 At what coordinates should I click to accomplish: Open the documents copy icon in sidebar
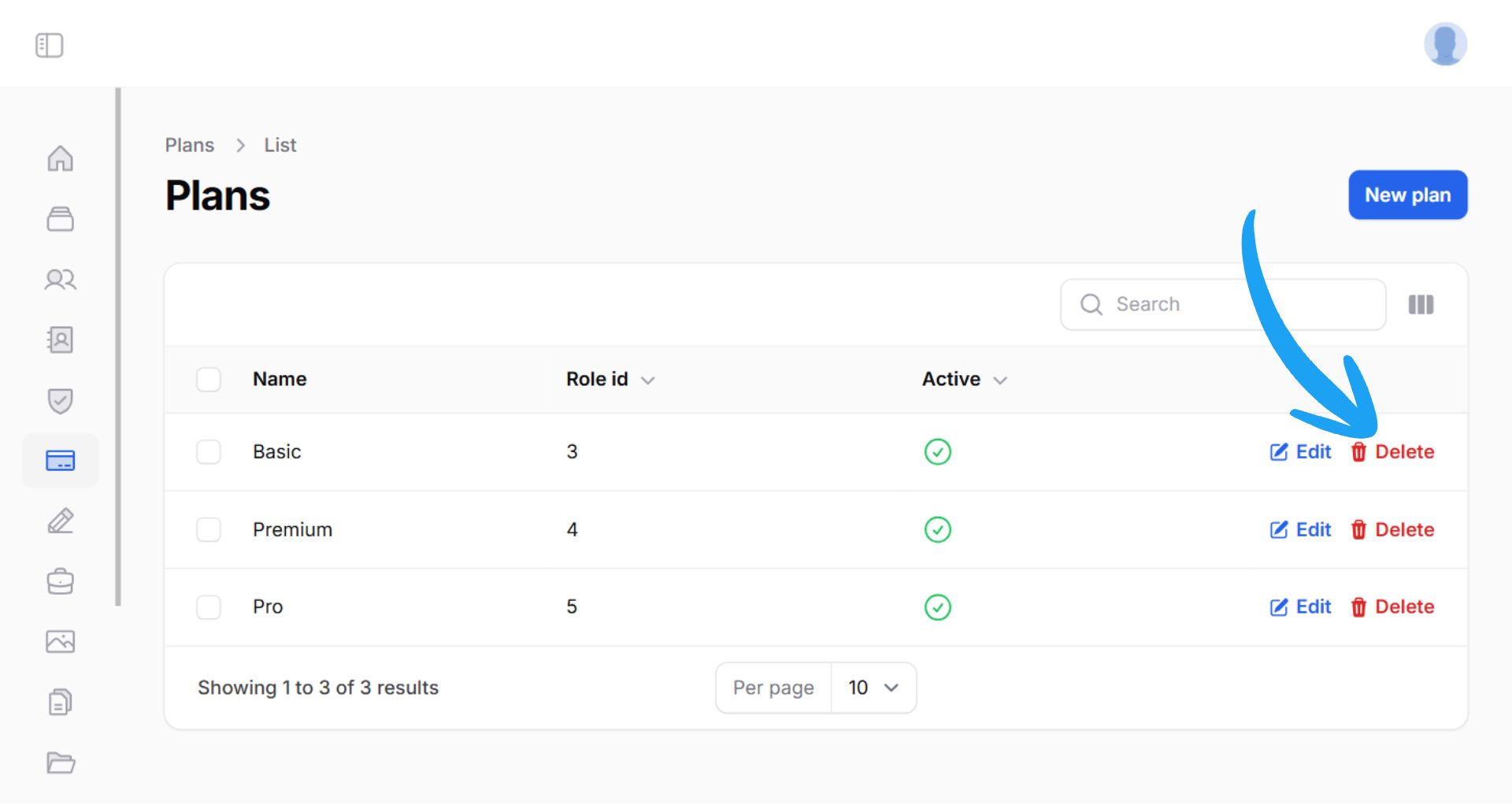point(61,702)
